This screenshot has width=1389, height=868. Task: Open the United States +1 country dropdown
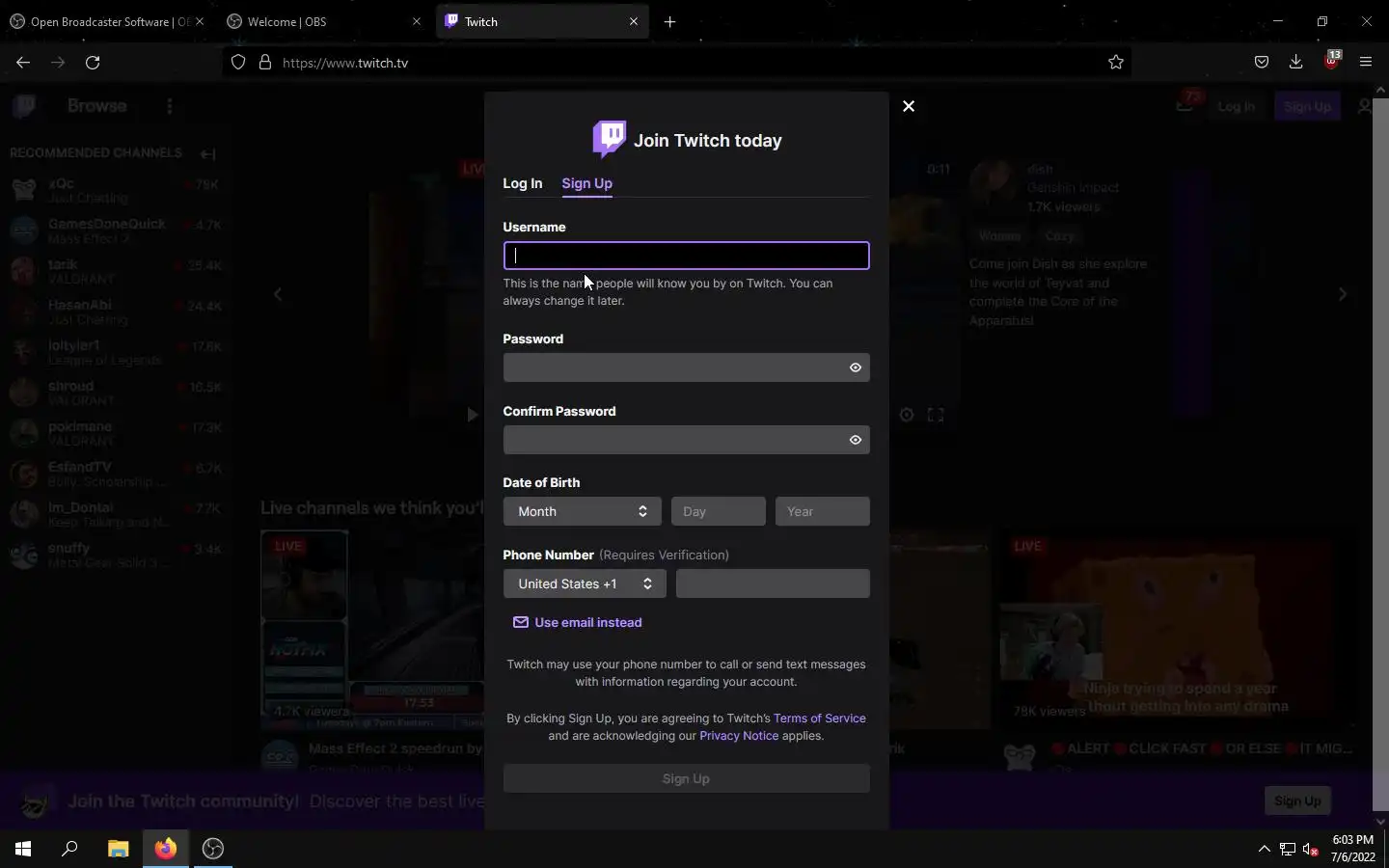click(585, 583)
